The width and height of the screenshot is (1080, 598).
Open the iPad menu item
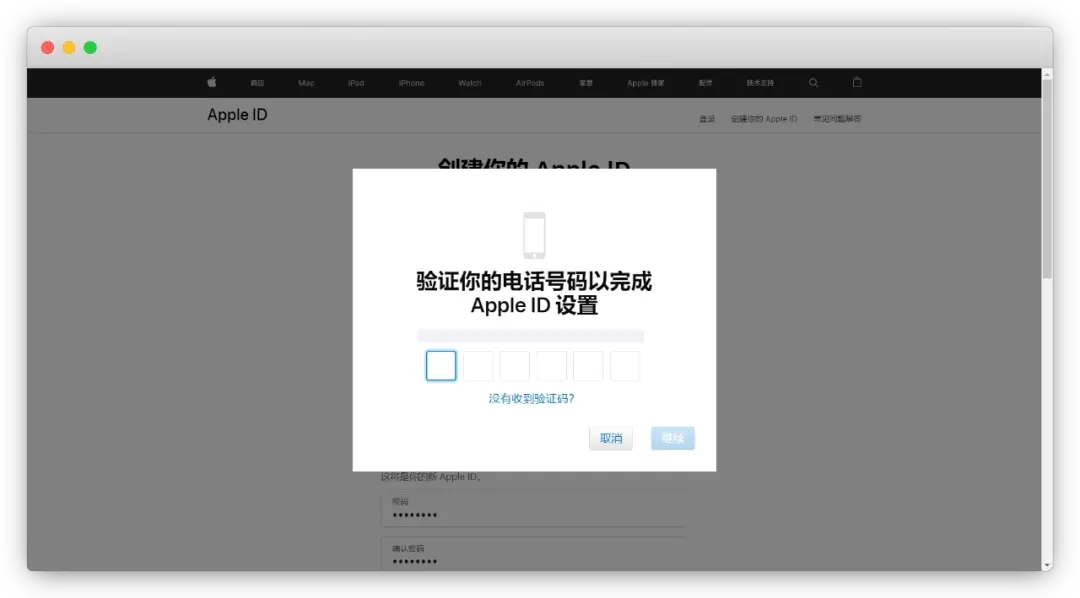[355, 83]
